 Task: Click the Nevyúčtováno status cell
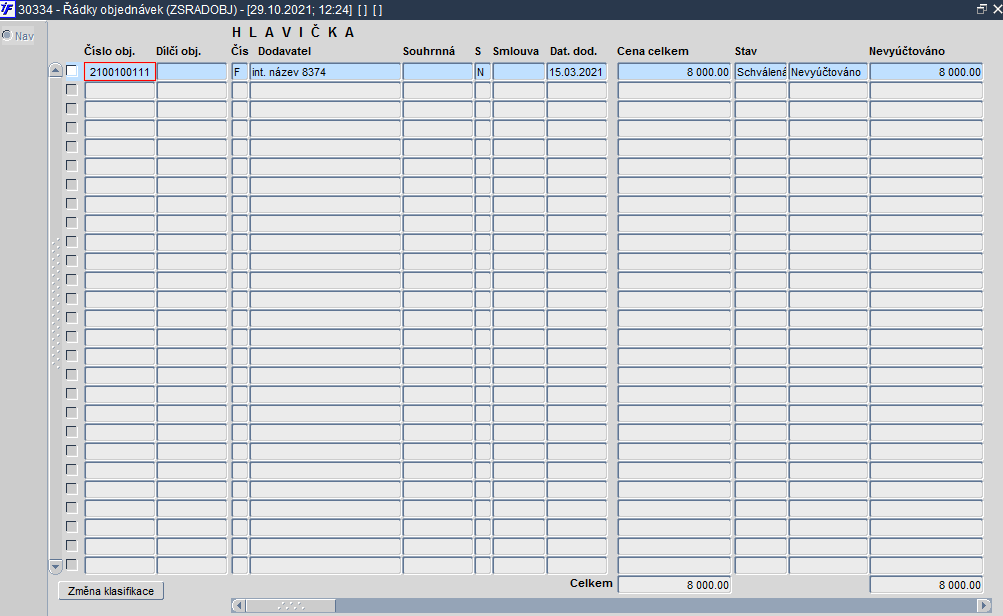click(x=828, y=72)
